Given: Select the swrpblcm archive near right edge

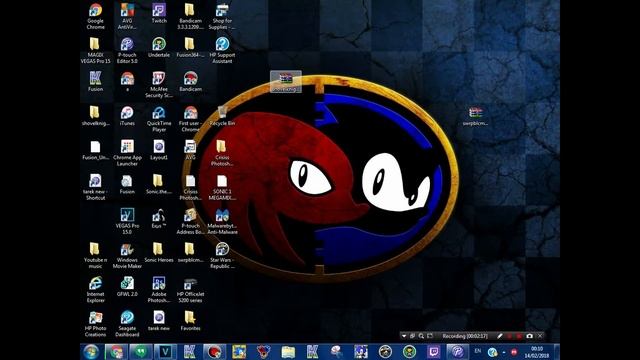Looking at the screenshot, I should click(475, 116).
